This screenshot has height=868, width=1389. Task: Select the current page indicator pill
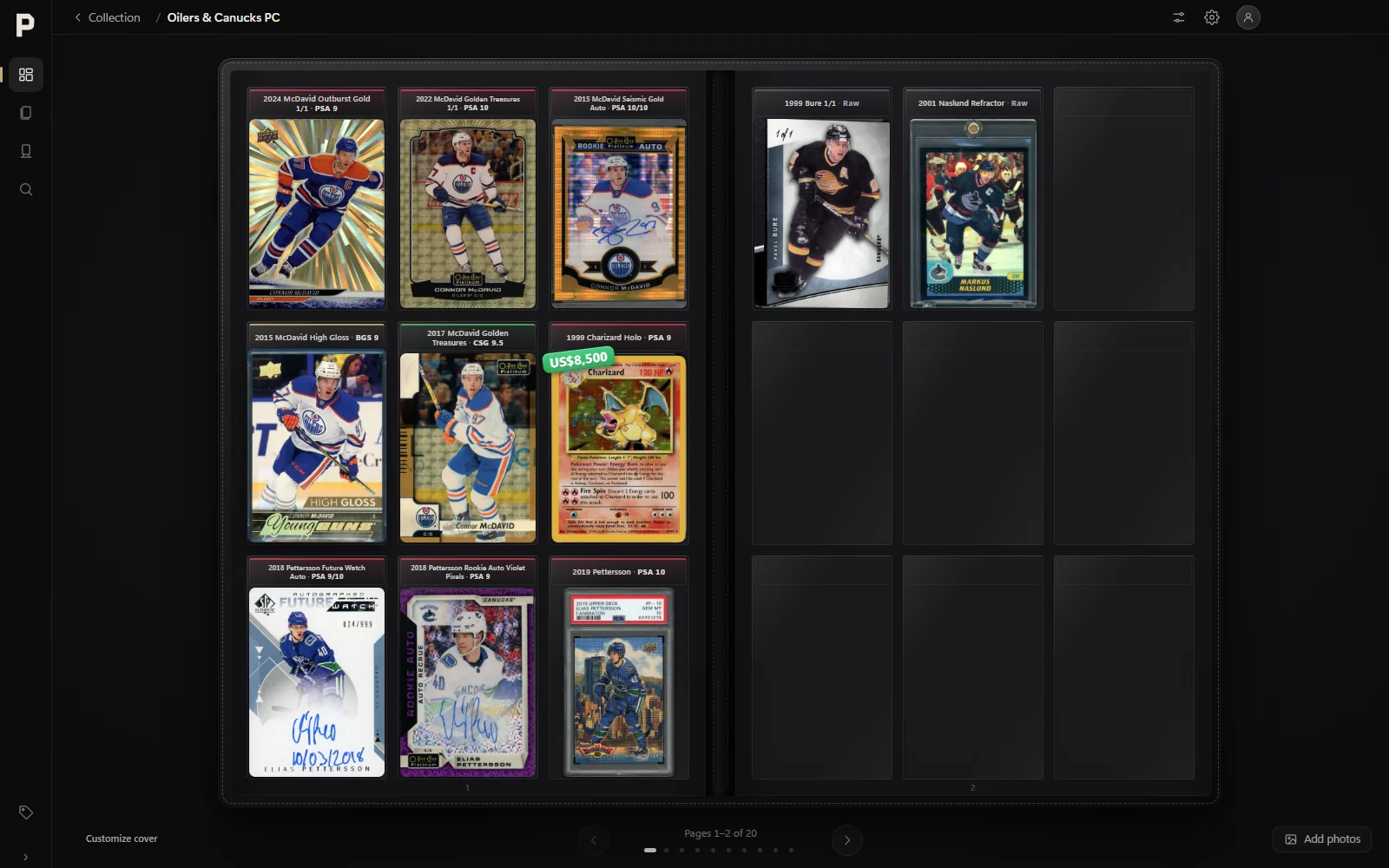pos(650,851)
